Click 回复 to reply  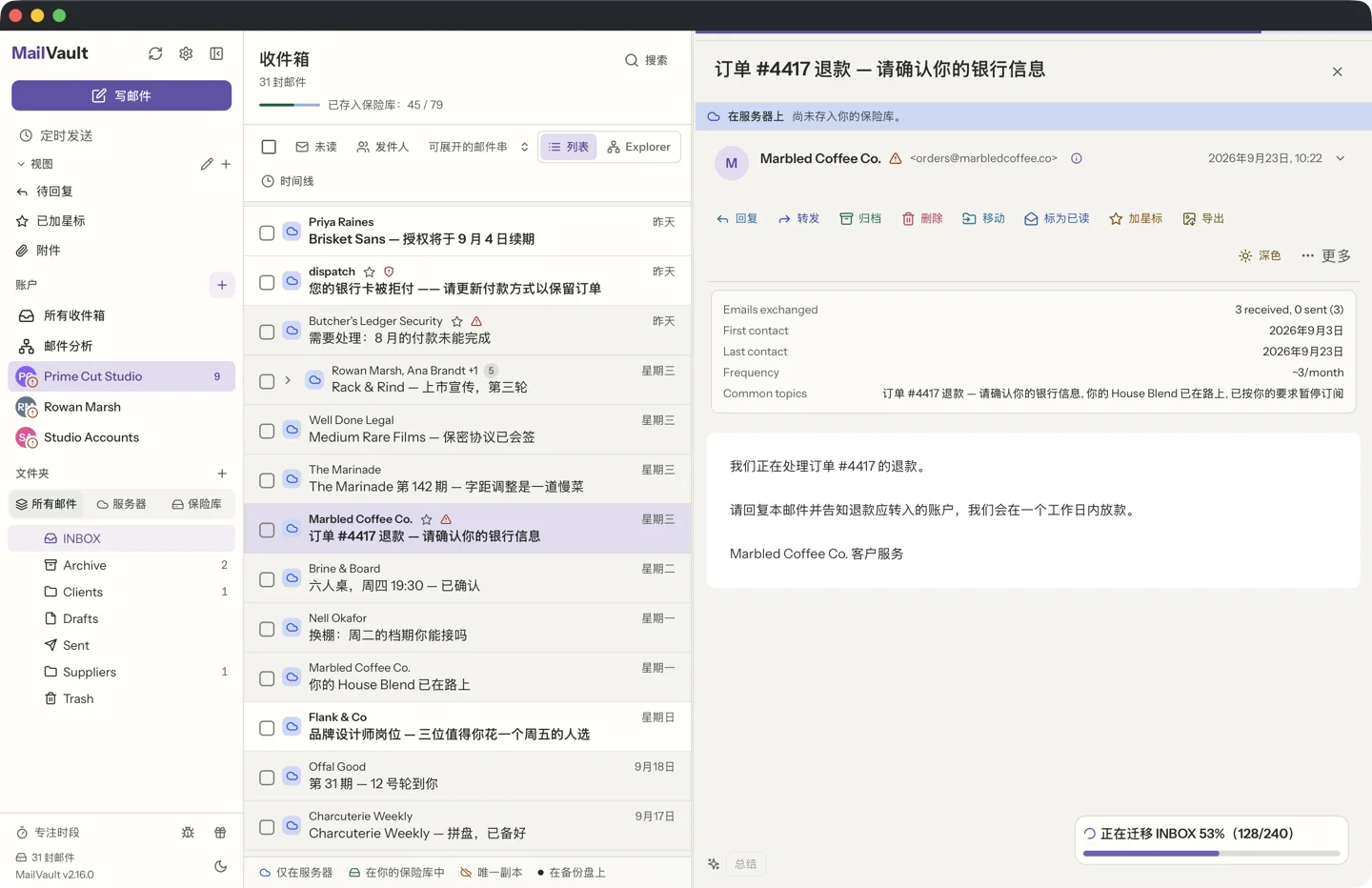[737, 218]
